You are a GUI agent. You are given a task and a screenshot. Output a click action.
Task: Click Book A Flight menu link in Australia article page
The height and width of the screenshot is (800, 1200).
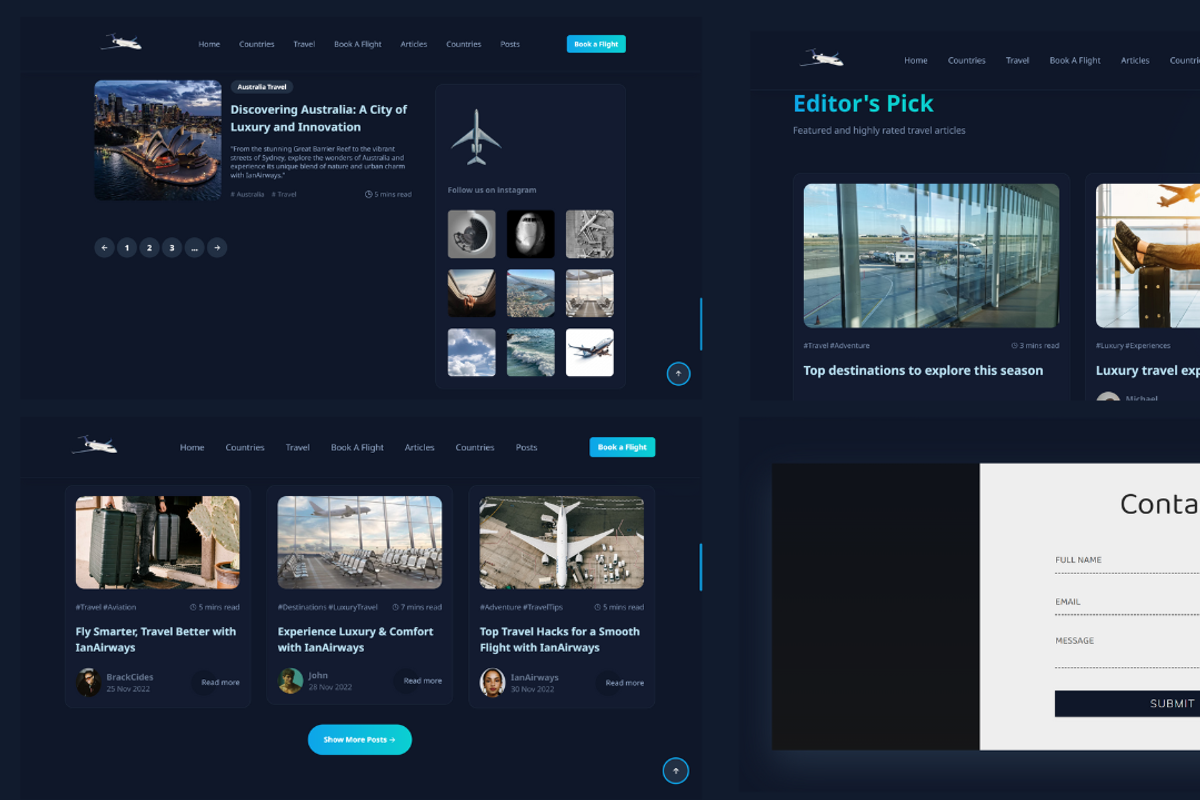point(358,44)
